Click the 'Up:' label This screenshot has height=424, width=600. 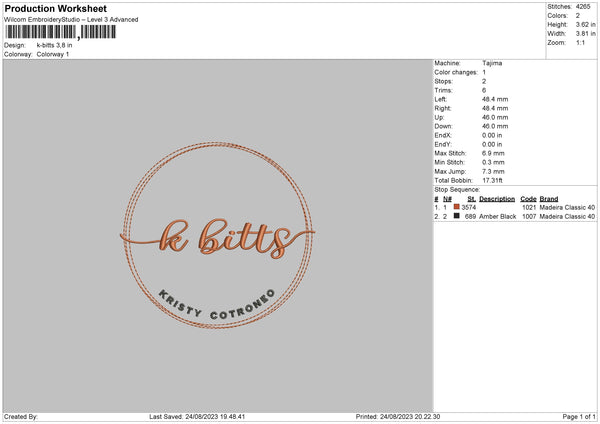(439, 117)
